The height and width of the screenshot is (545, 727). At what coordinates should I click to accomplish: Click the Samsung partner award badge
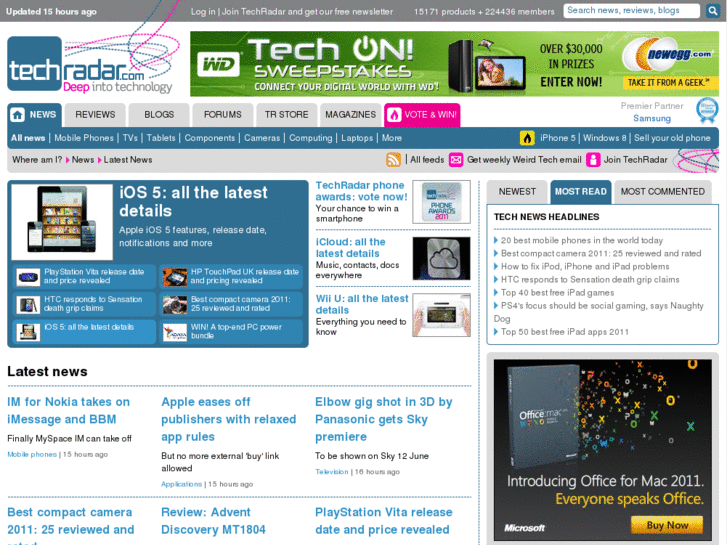pyautogui.click(x=707, y=110)
